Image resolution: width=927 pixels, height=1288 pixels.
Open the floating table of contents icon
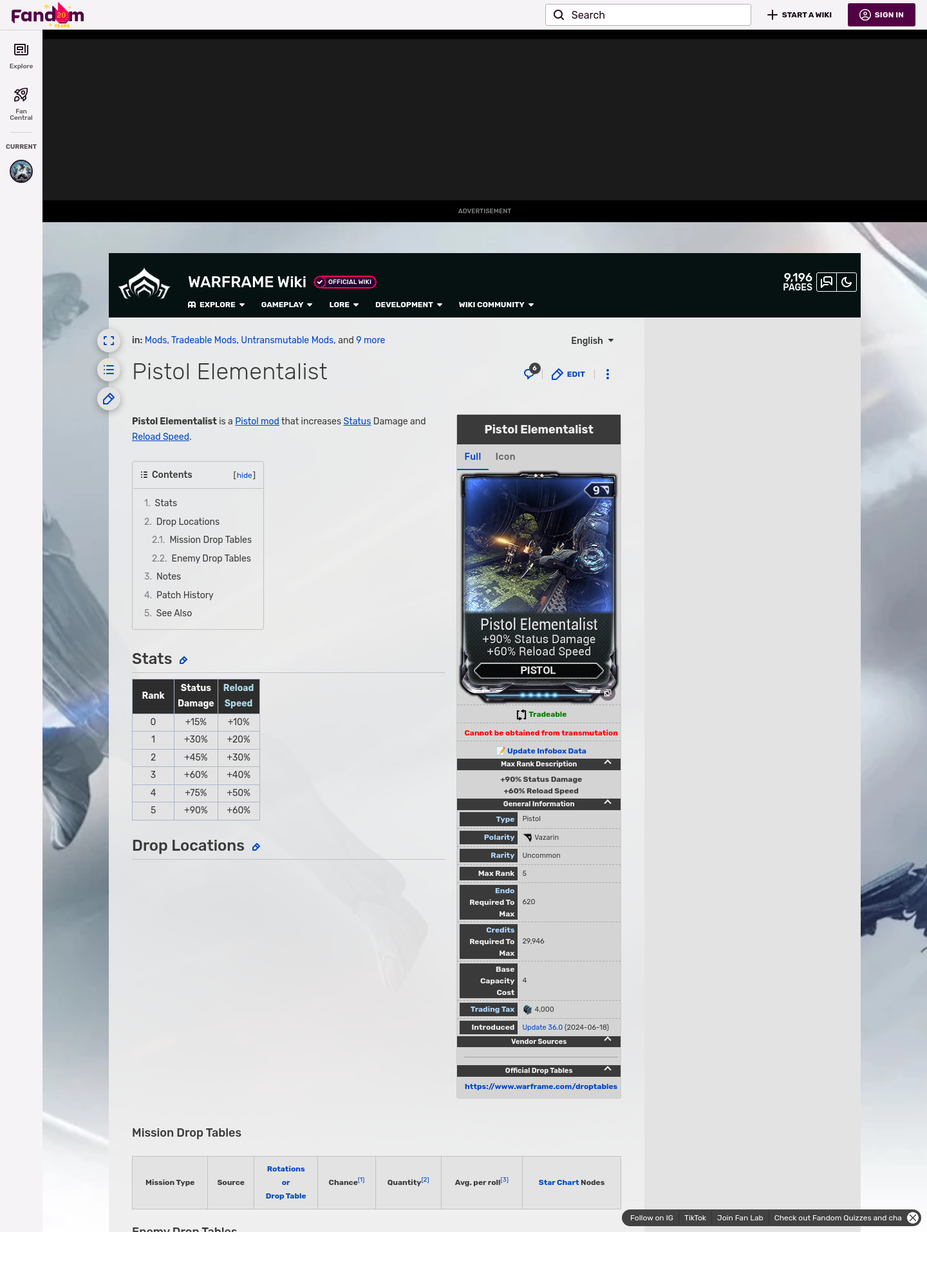click(x=109, y=370)
